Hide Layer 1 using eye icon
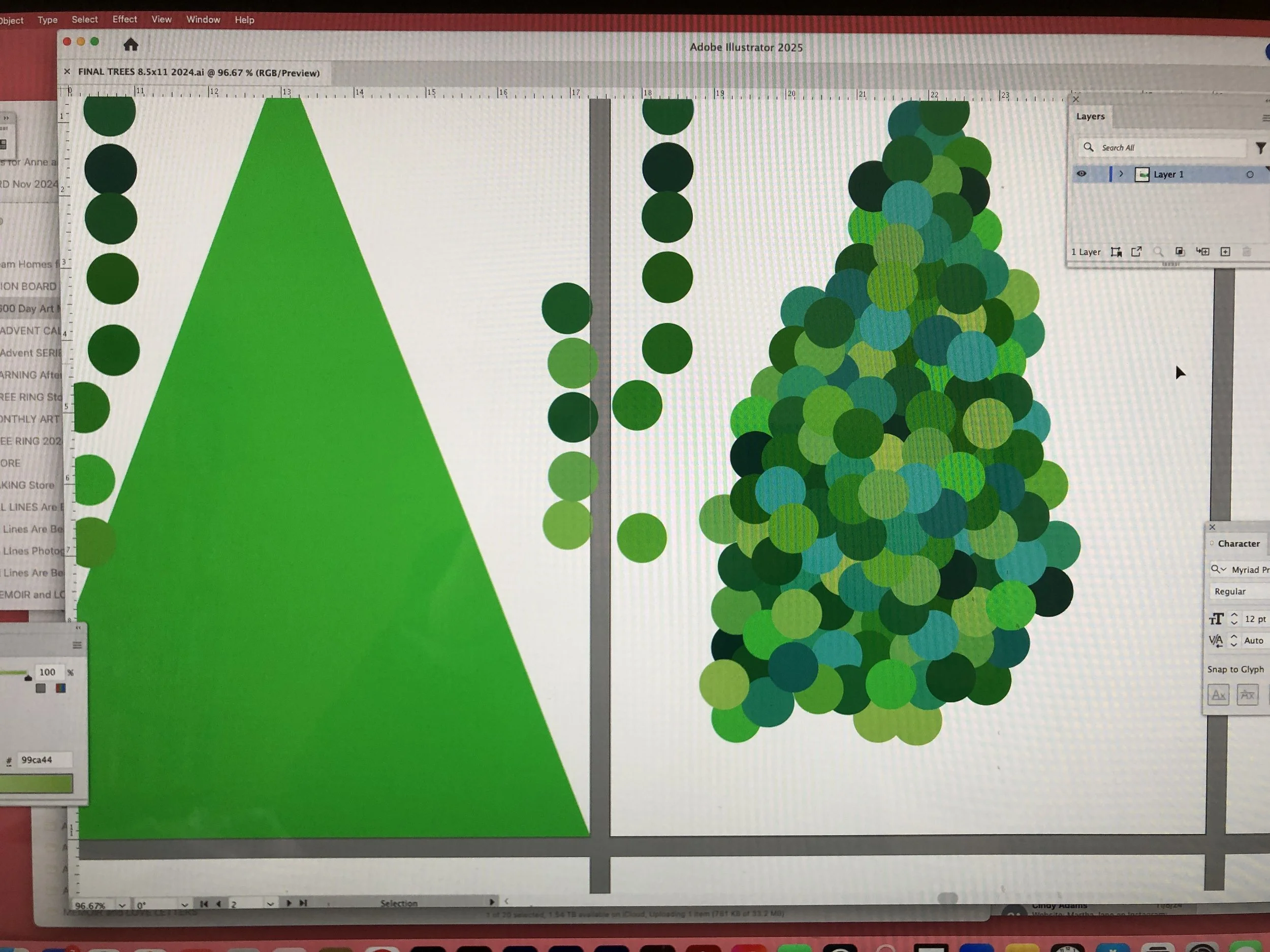Image resolution: width=1270 pixels, height=952 pixels. (x=1081, y=174)
